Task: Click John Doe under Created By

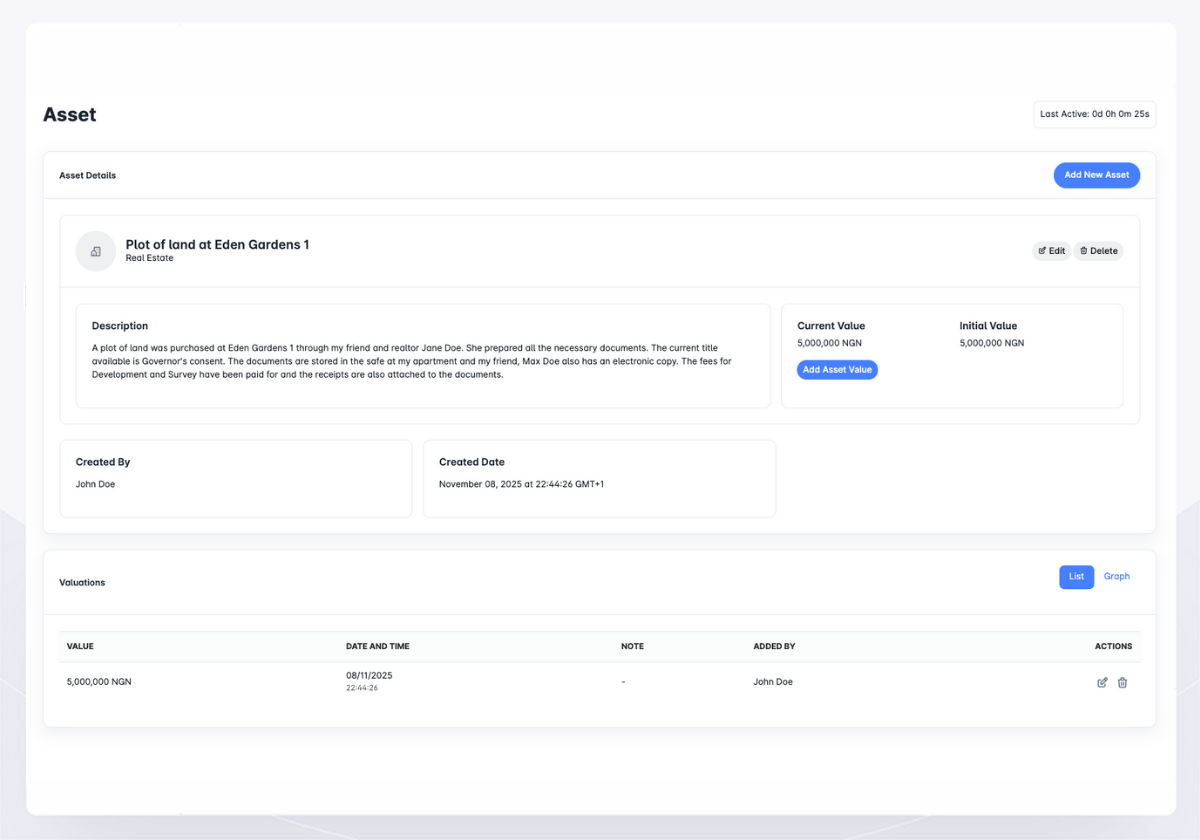Action: click(x=95, y=484)
